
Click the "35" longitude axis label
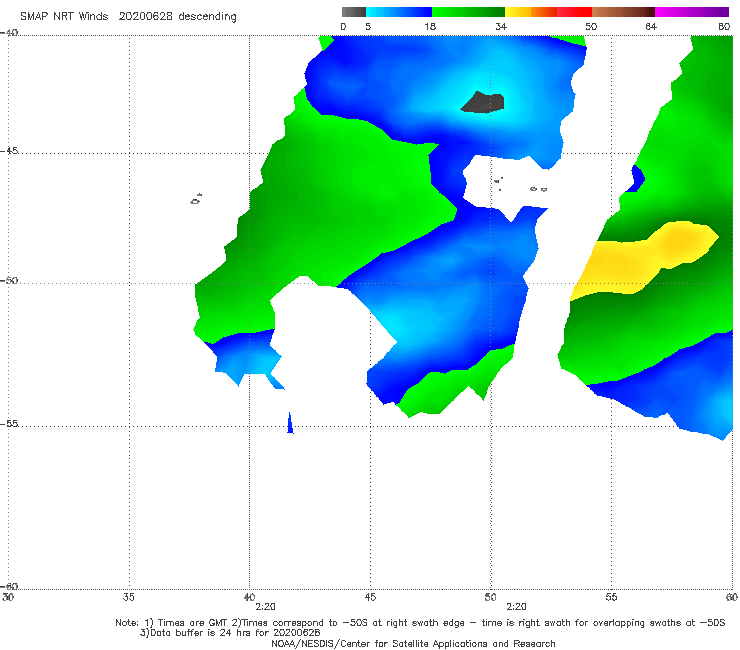(x=129, y=597)
